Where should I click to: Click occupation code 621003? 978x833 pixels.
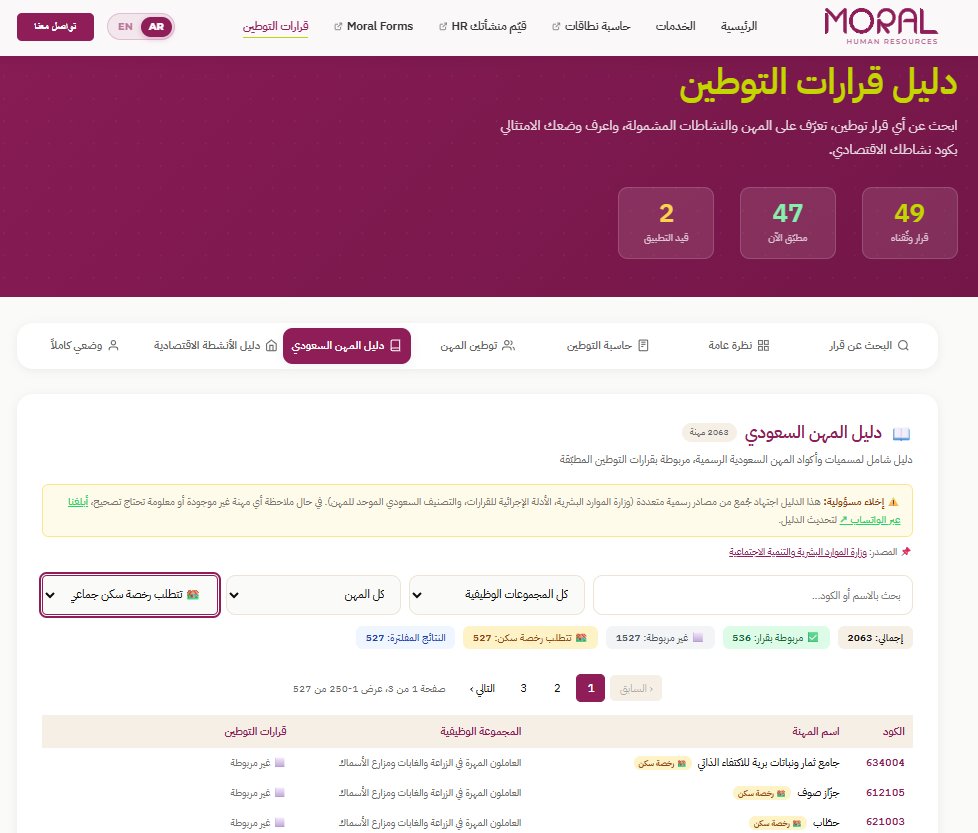coord(885,822)
